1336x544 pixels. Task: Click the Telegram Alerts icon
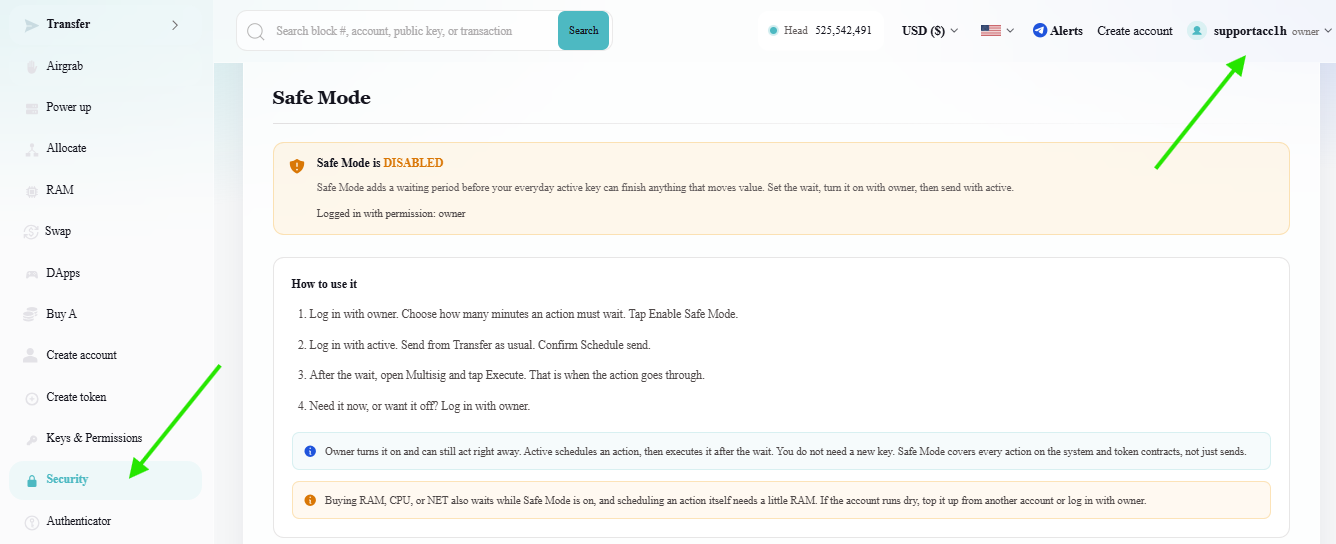[1040, 31]
